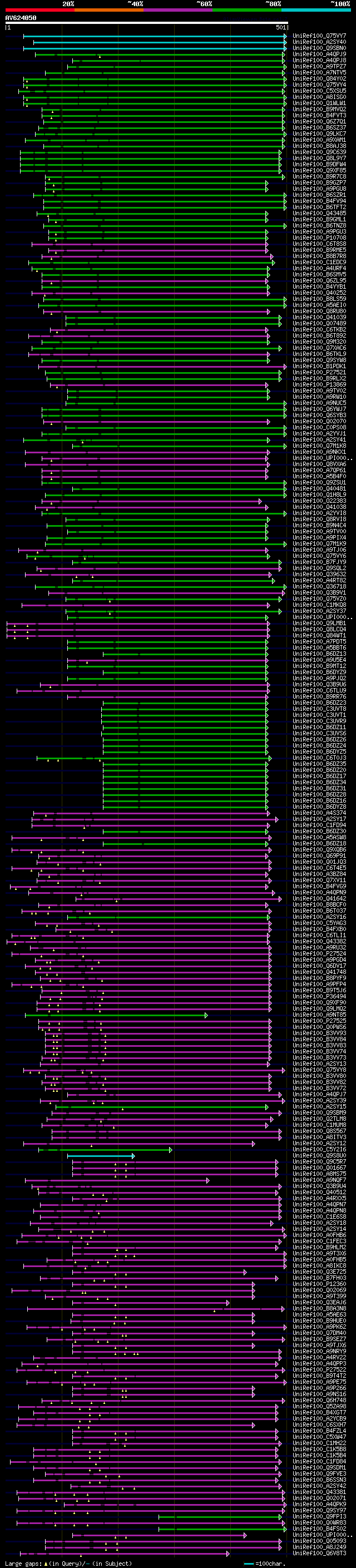Select the UniRef100_A8J249 label
The image size is (356, 1568).
(319, 1547)
